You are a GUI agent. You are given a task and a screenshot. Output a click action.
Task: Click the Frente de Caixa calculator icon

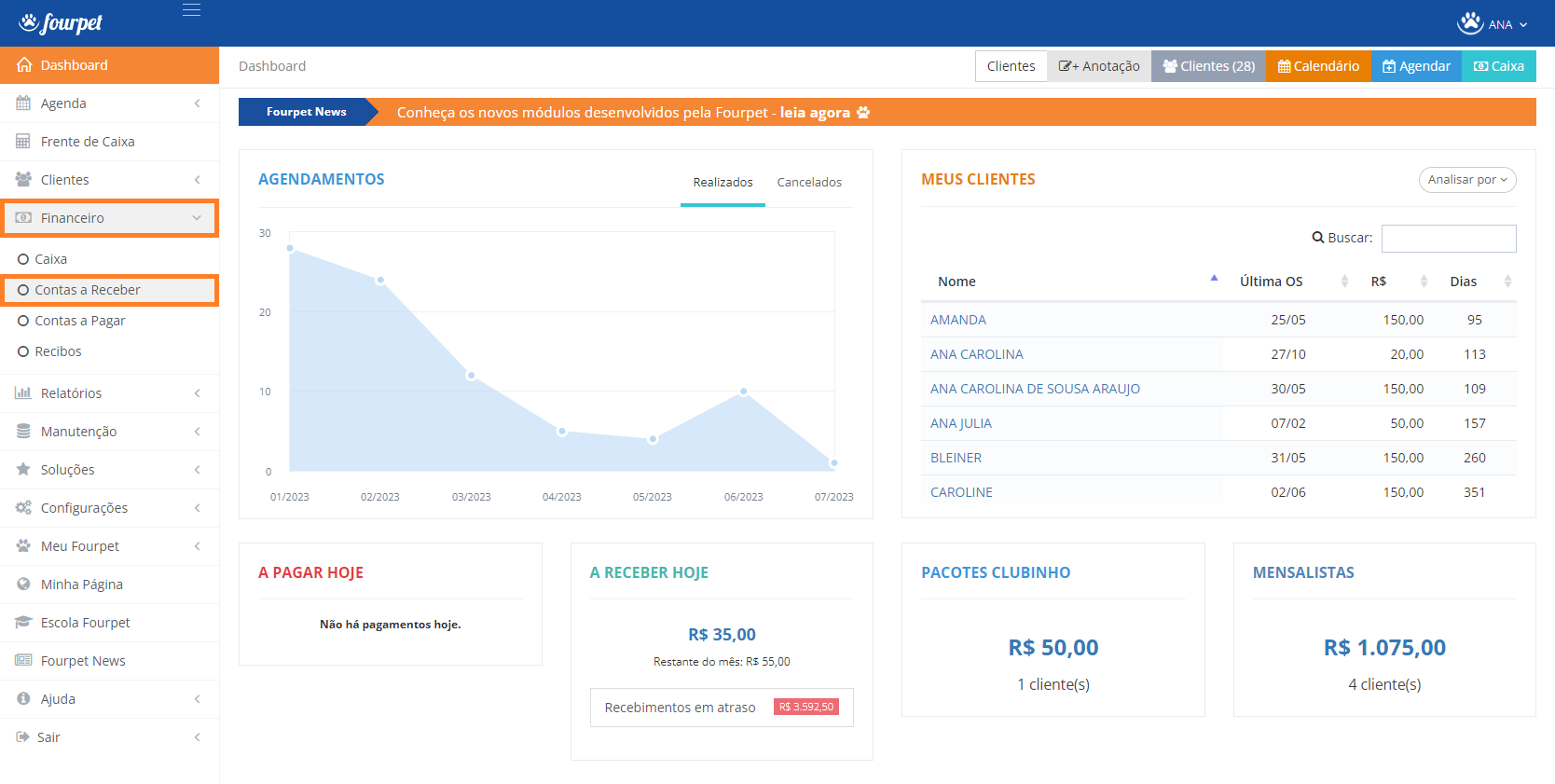tap(23, 142)
